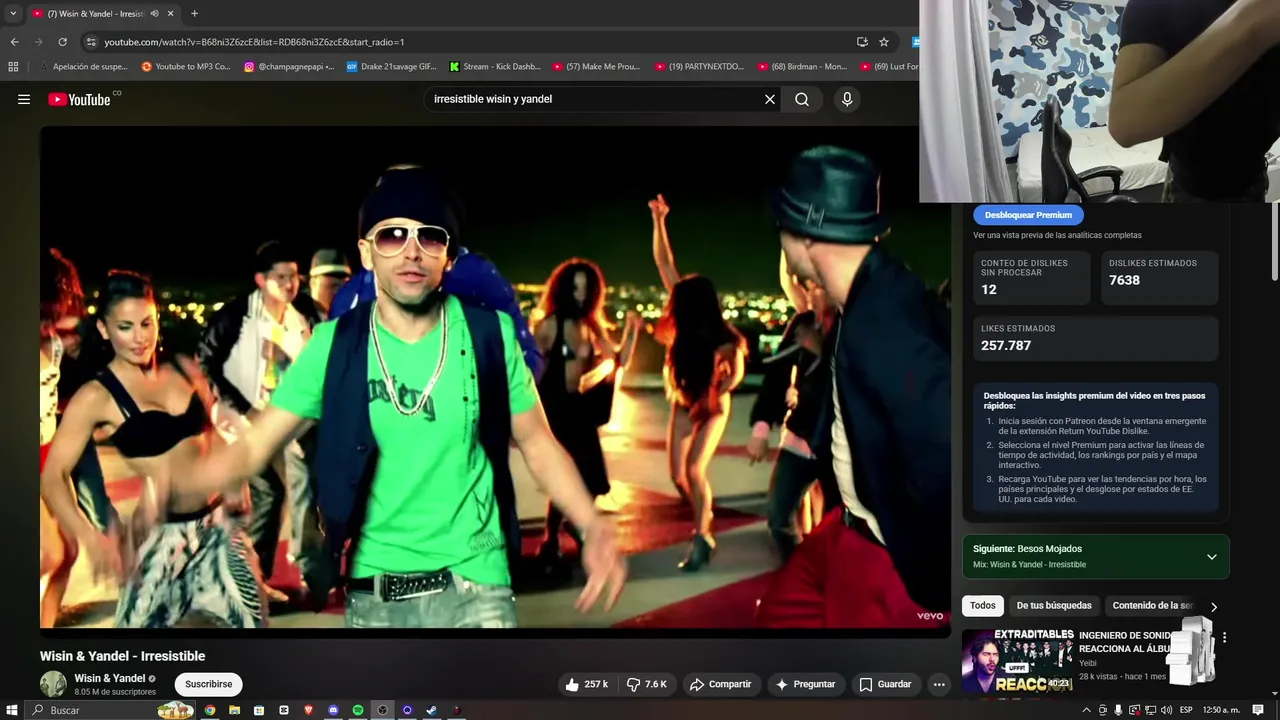1280x720 pixels.
Task: Open Steam from the taskbar
Action: coord(431,710)
